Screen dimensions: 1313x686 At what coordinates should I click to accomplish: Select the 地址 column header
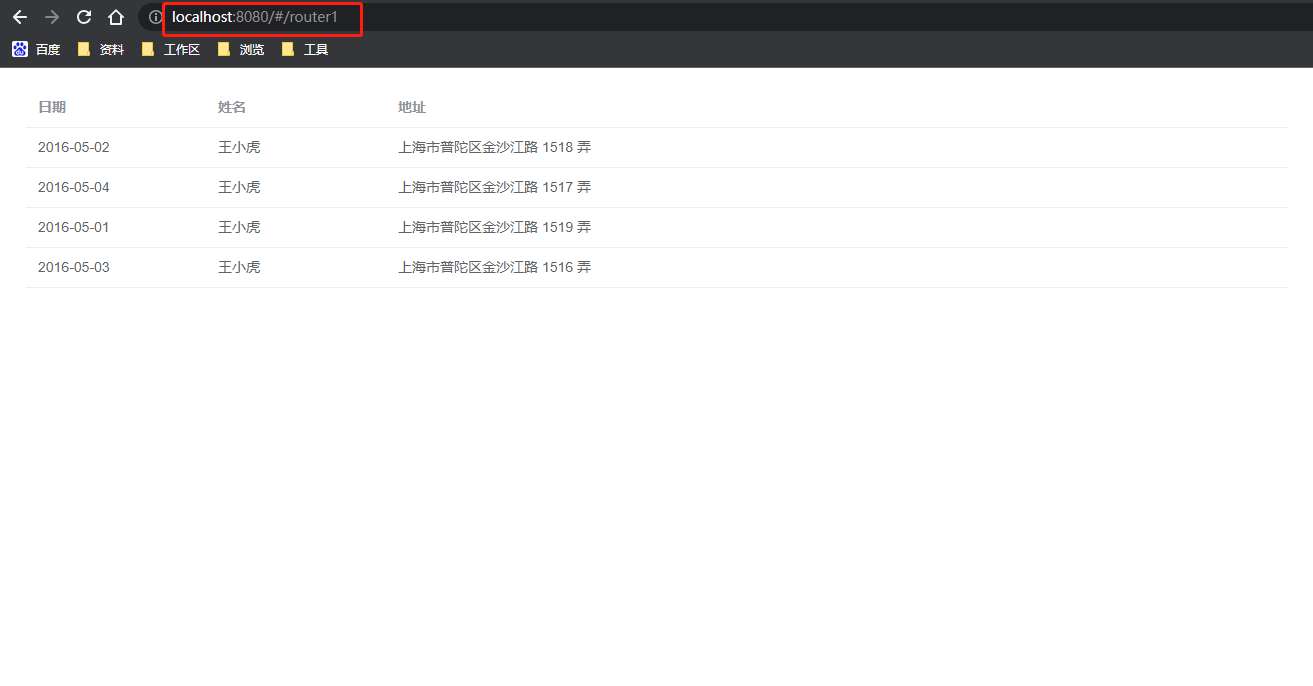(x=412, y=107)
